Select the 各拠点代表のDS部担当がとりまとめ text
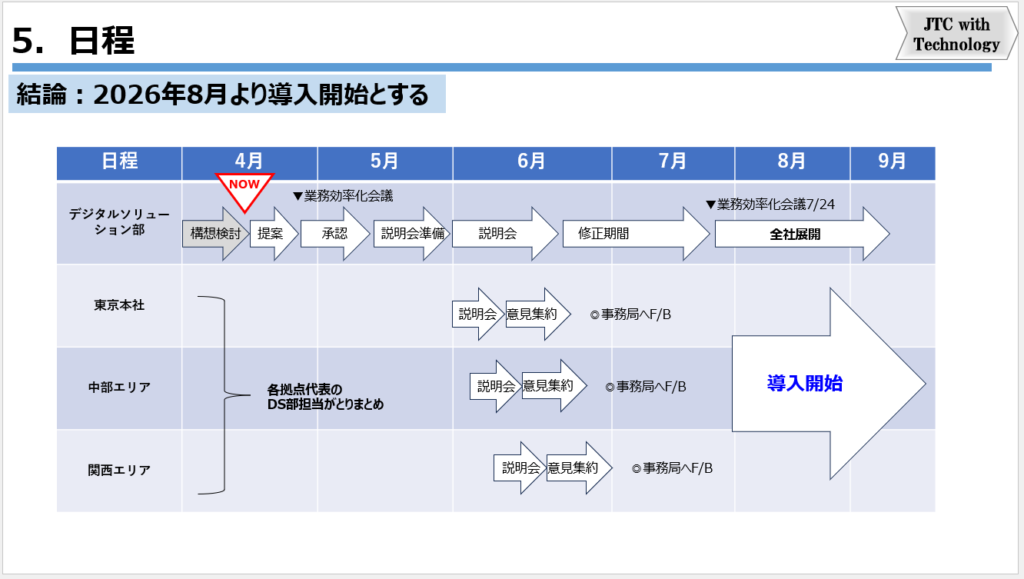 pyautogui.click(x=324, y=397)
